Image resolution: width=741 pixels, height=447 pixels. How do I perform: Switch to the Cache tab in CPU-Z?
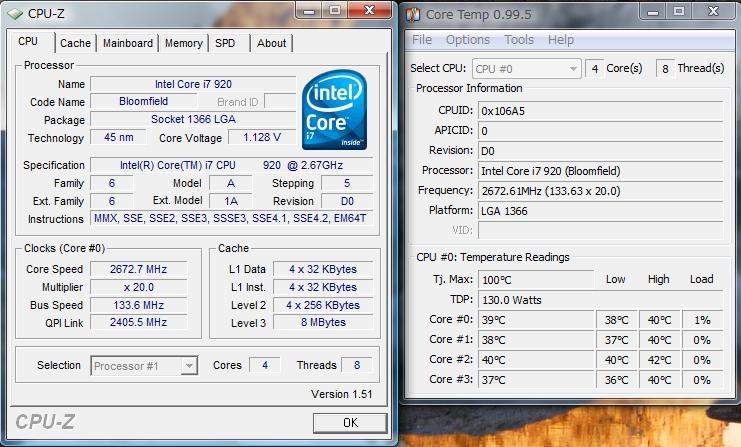click(75, 43)
